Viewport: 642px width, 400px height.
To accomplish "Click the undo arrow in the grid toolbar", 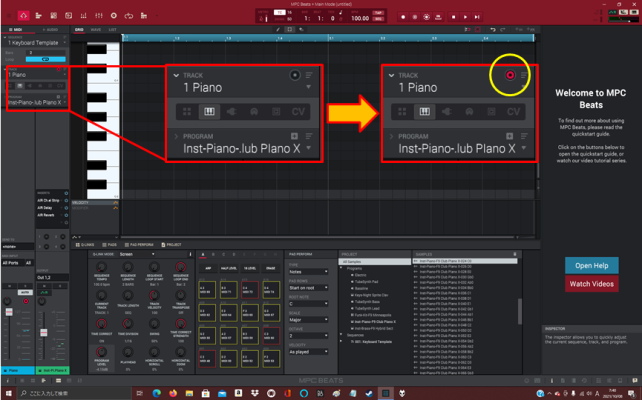I will coord(493,29).
